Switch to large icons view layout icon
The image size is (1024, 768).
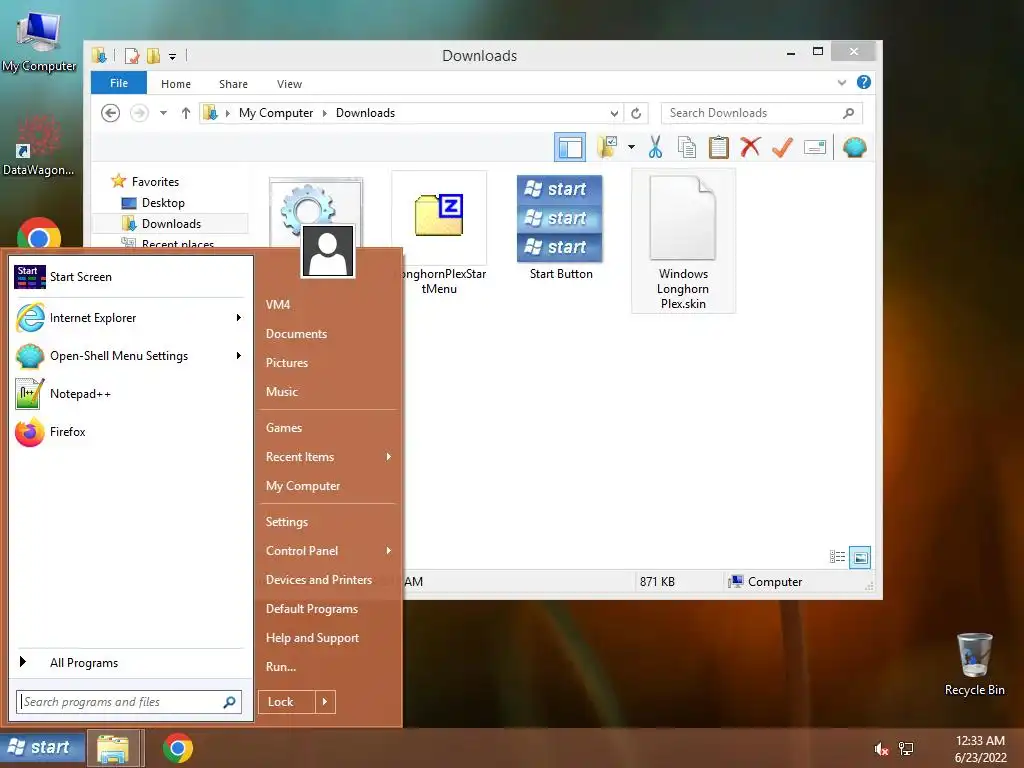coord(860,557)
